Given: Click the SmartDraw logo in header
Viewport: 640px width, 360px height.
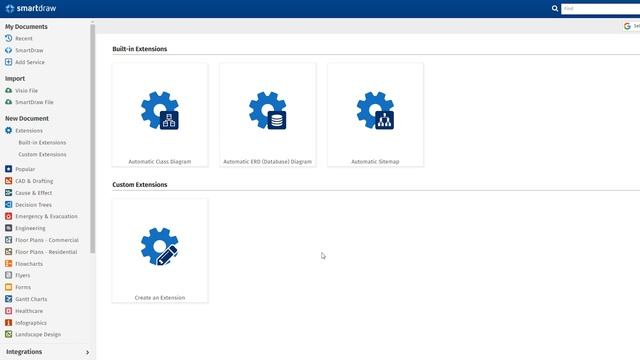Looking at the screenshot, I should (x=31, y=8).
